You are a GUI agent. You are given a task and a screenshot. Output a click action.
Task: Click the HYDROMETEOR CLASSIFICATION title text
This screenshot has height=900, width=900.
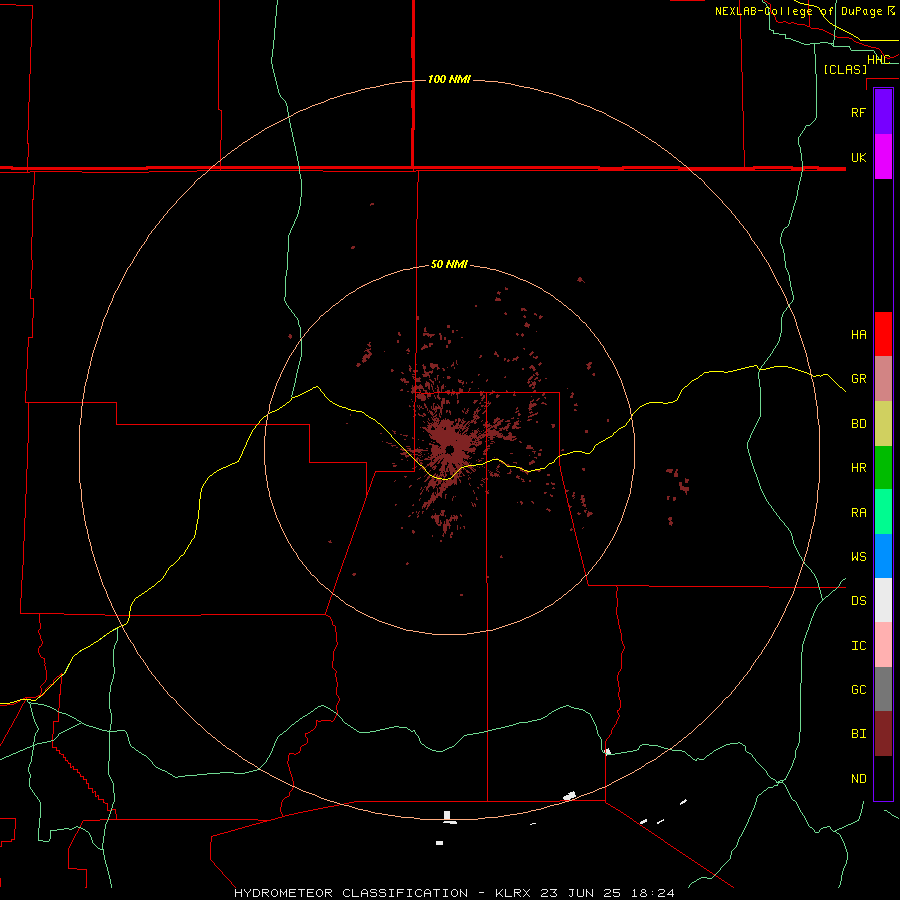tap(351, 893)
